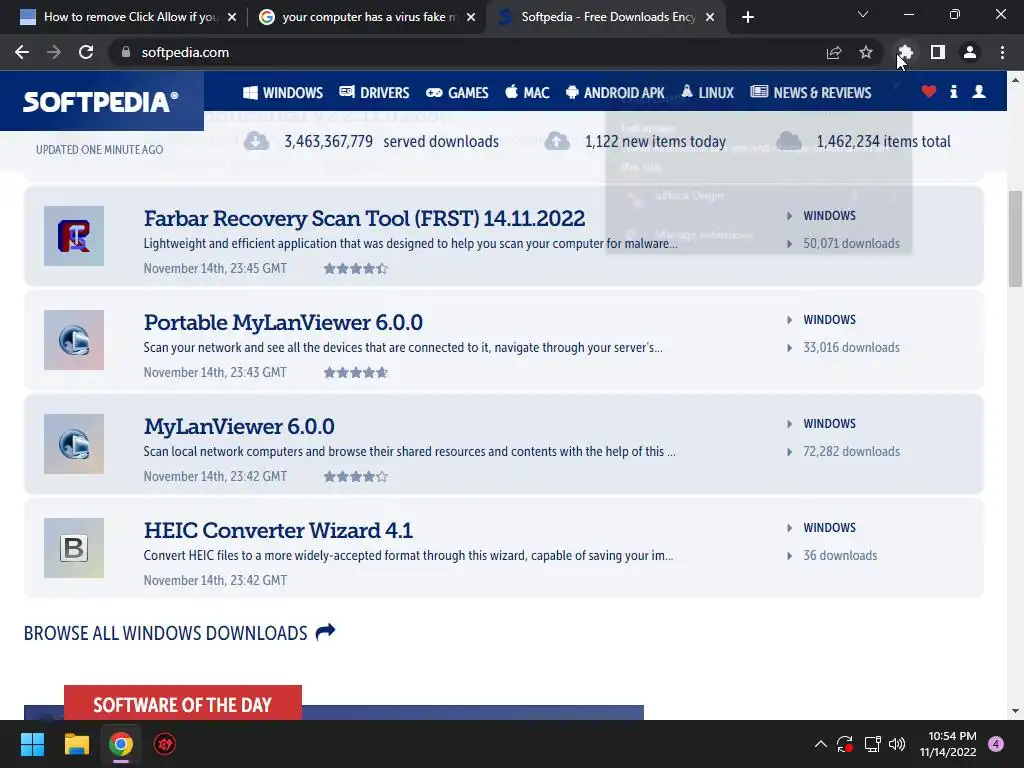The width and height of the screenshot is (1024, 768).
Task: Click page vertical scrollbar thumb
Action: click(x=1015, y=238)
